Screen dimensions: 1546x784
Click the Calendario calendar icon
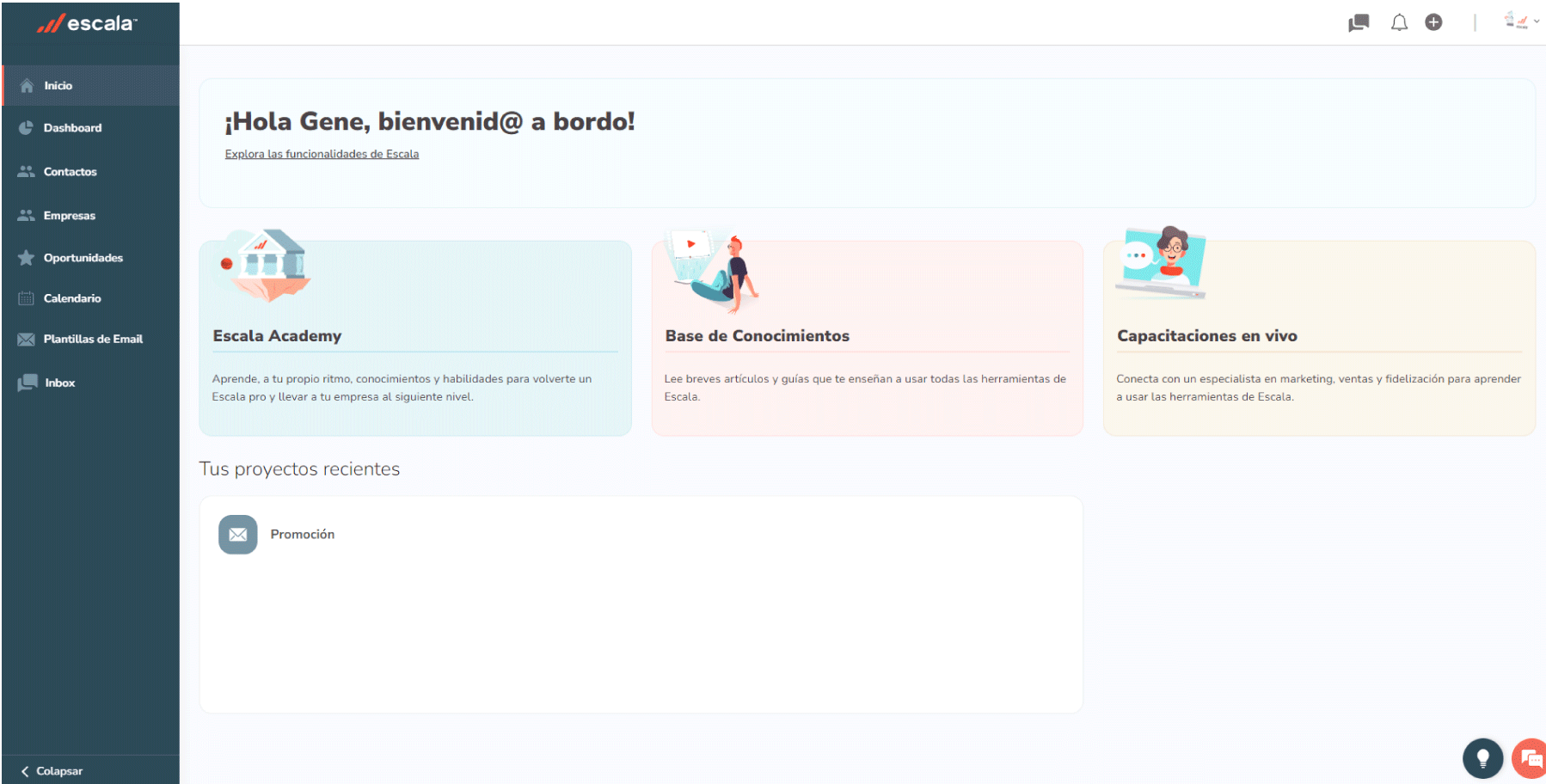click(x=26, y=298)
